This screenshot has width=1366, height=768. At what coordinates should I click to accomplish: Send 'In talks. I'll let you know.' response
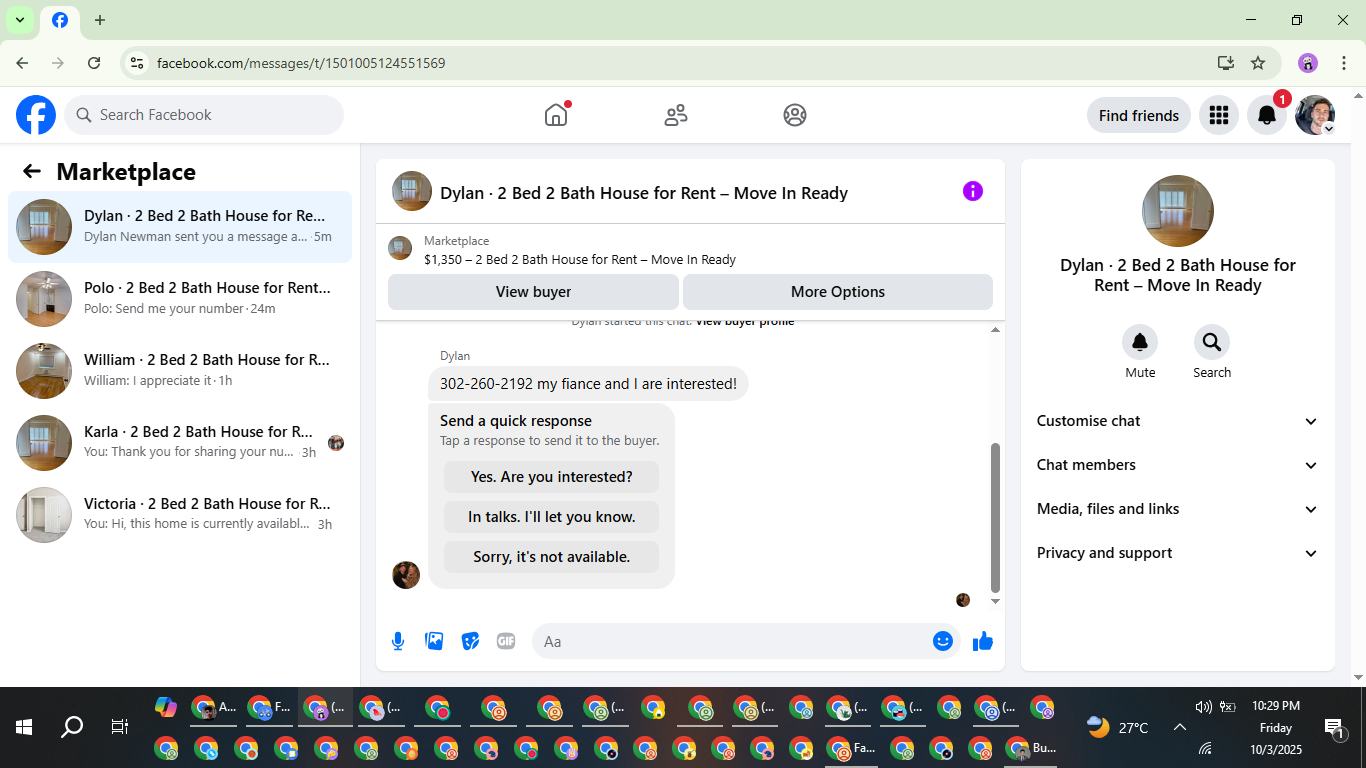pos(552,517)
